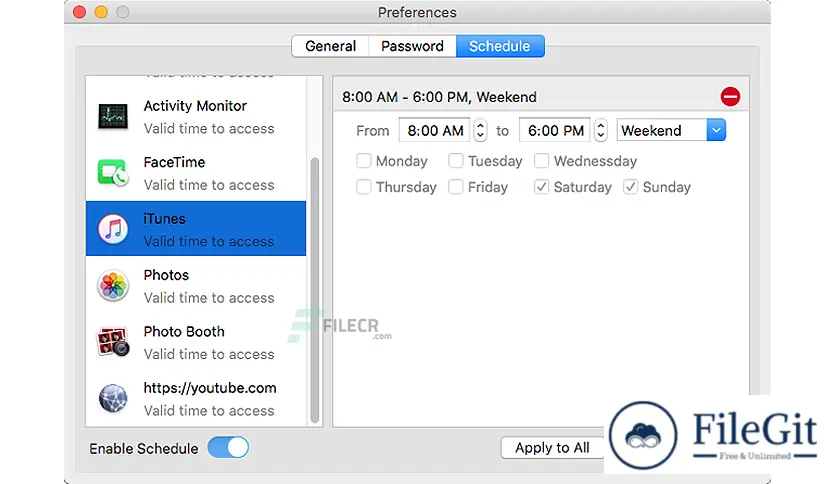Click the app list vertical scrollbar
Screen dimensions: 836x484
315,289
